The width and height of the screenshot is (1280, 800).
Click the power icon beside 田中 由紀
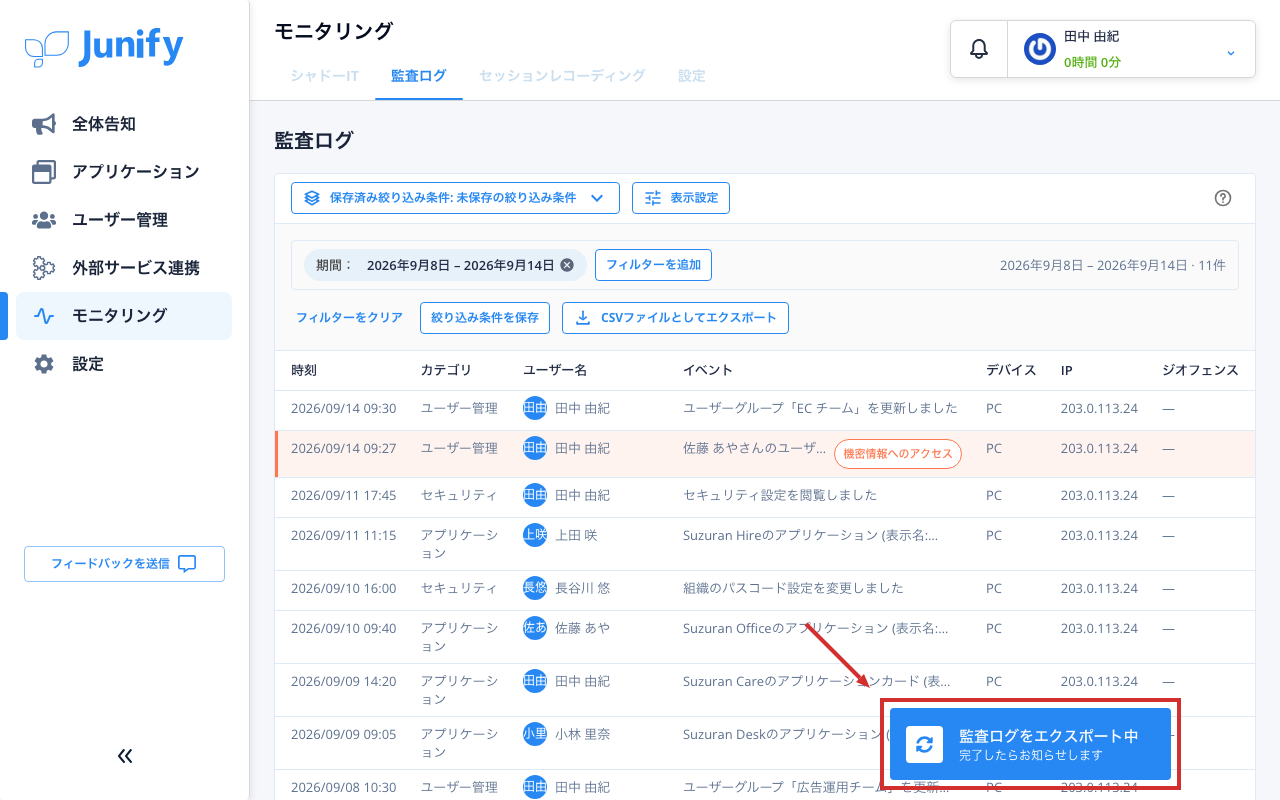pyautogui.click(x=1040, y=49)
